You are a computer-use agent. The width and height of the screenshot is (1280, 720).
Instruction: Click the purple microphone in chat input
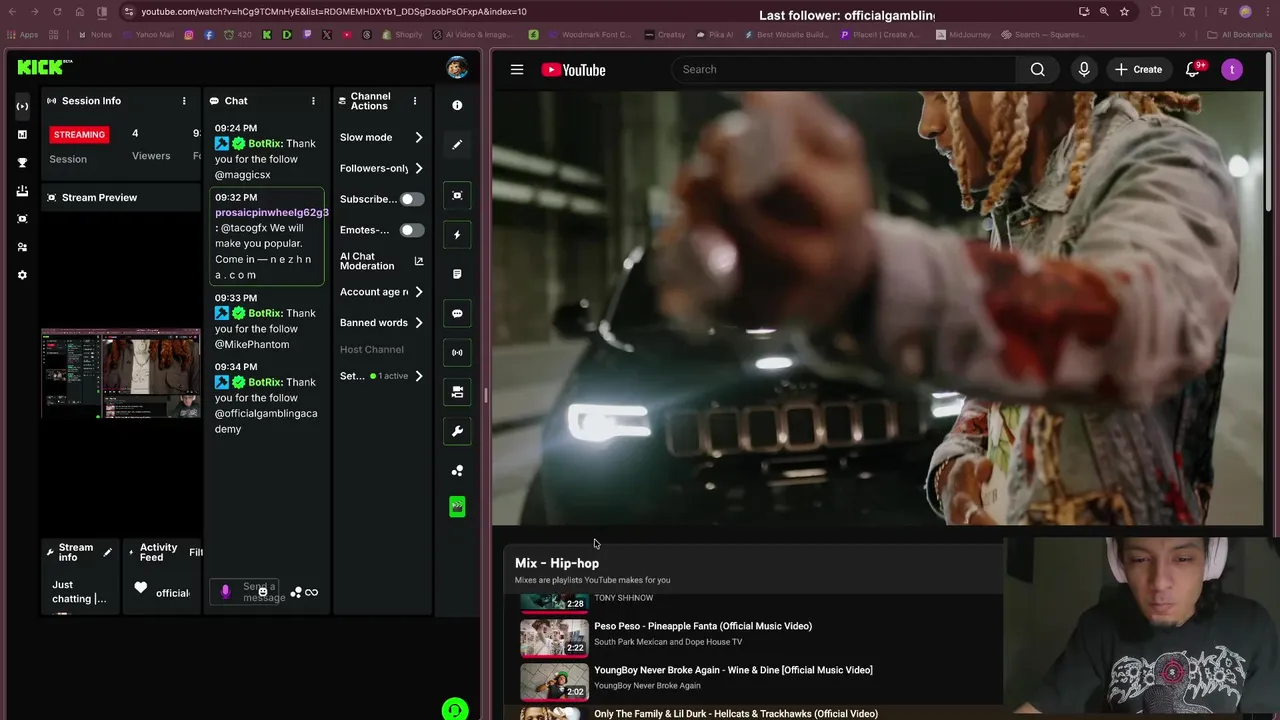(225, 592)
